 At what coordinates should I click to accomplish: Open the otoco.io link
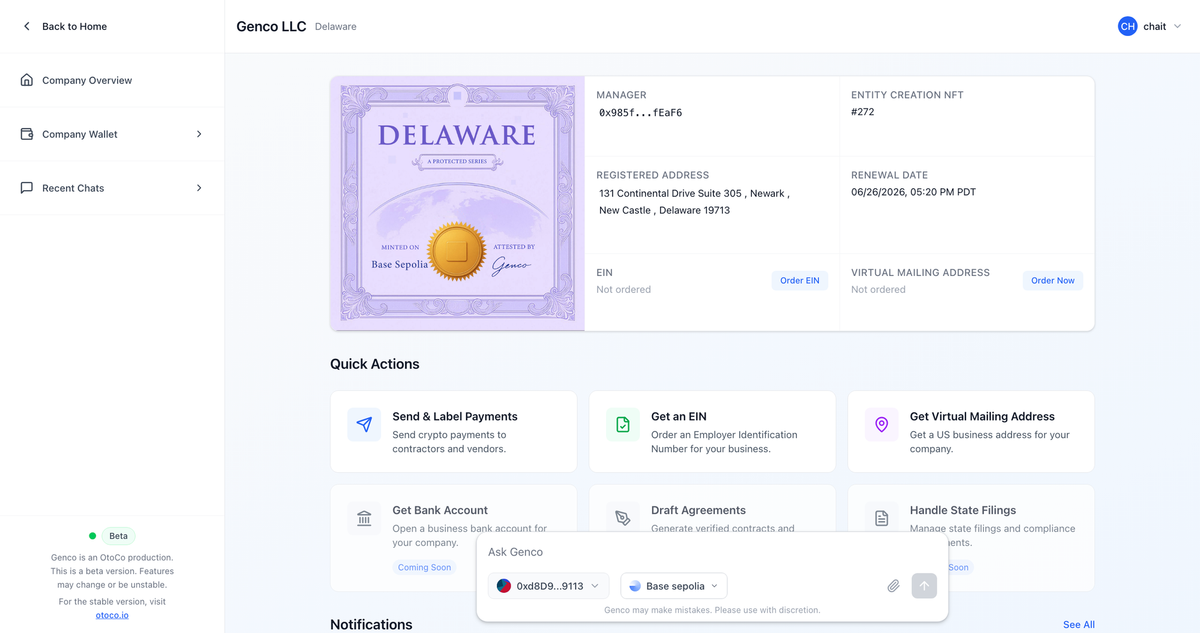(x=111, y=614)
